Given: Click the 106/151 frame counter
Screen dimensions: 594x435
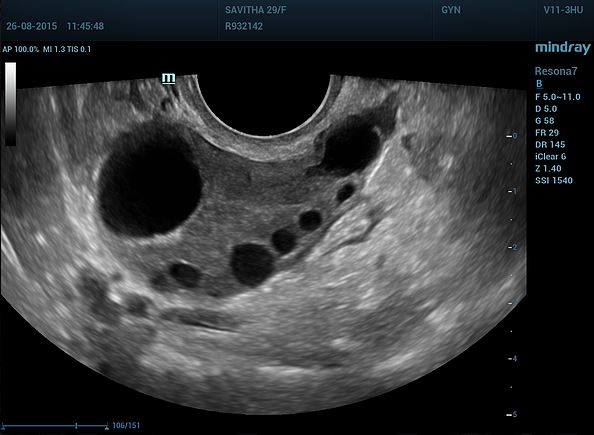Looking at the screenshot, I should [126, 426].
